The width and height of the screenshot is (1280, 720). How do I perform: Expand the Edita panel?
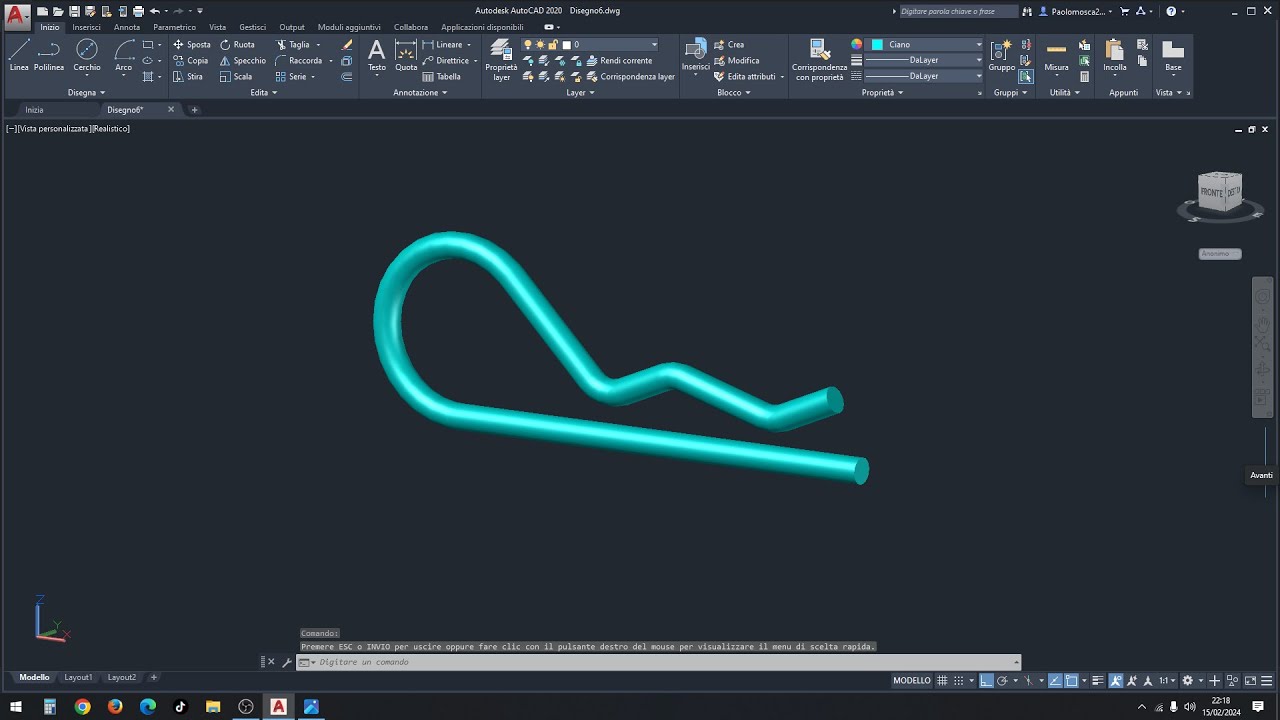[x=264, y=92]
